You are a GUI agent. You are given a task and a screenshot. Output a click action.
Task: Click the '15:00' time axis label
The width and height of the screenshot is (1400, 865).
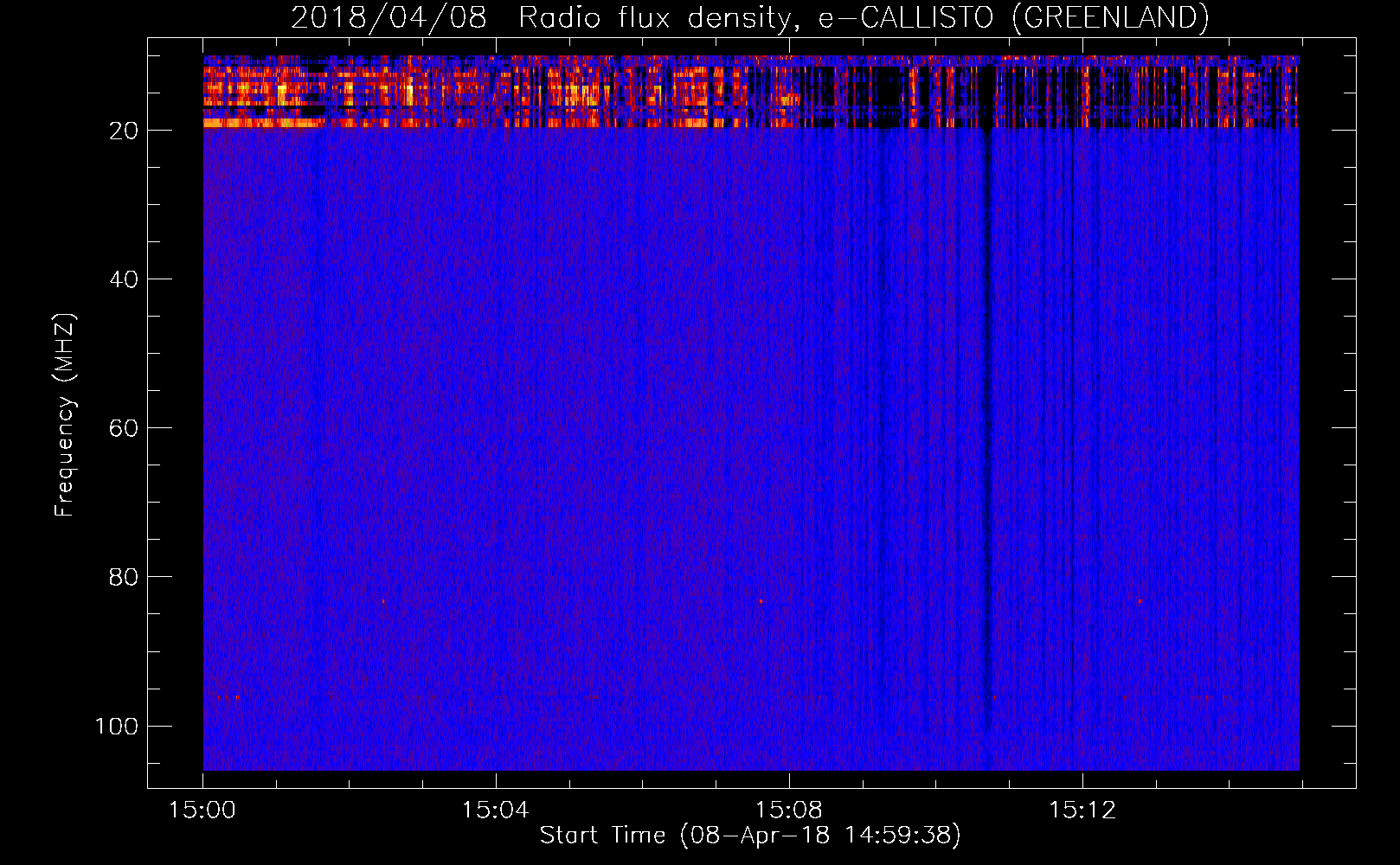202,810
